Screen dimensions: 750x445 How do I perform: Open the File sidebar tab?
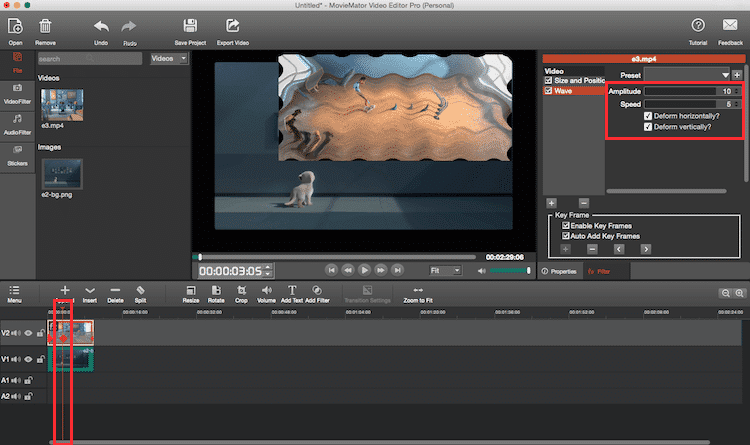(17, 63)
